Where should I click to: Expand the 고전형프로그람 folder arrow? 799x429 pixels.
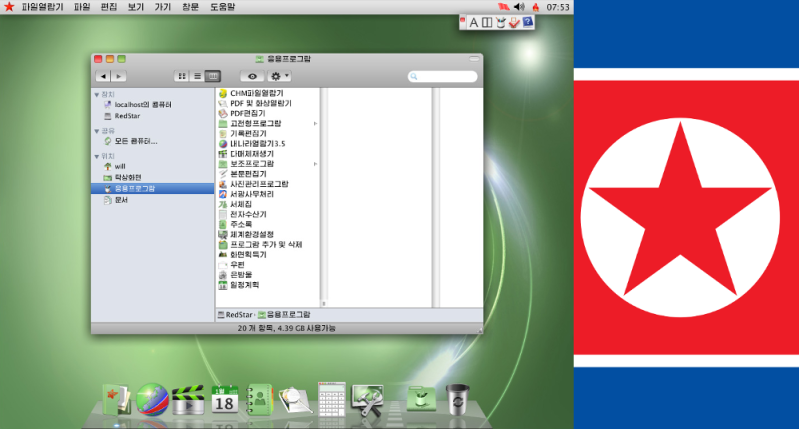tap(315, 124)
